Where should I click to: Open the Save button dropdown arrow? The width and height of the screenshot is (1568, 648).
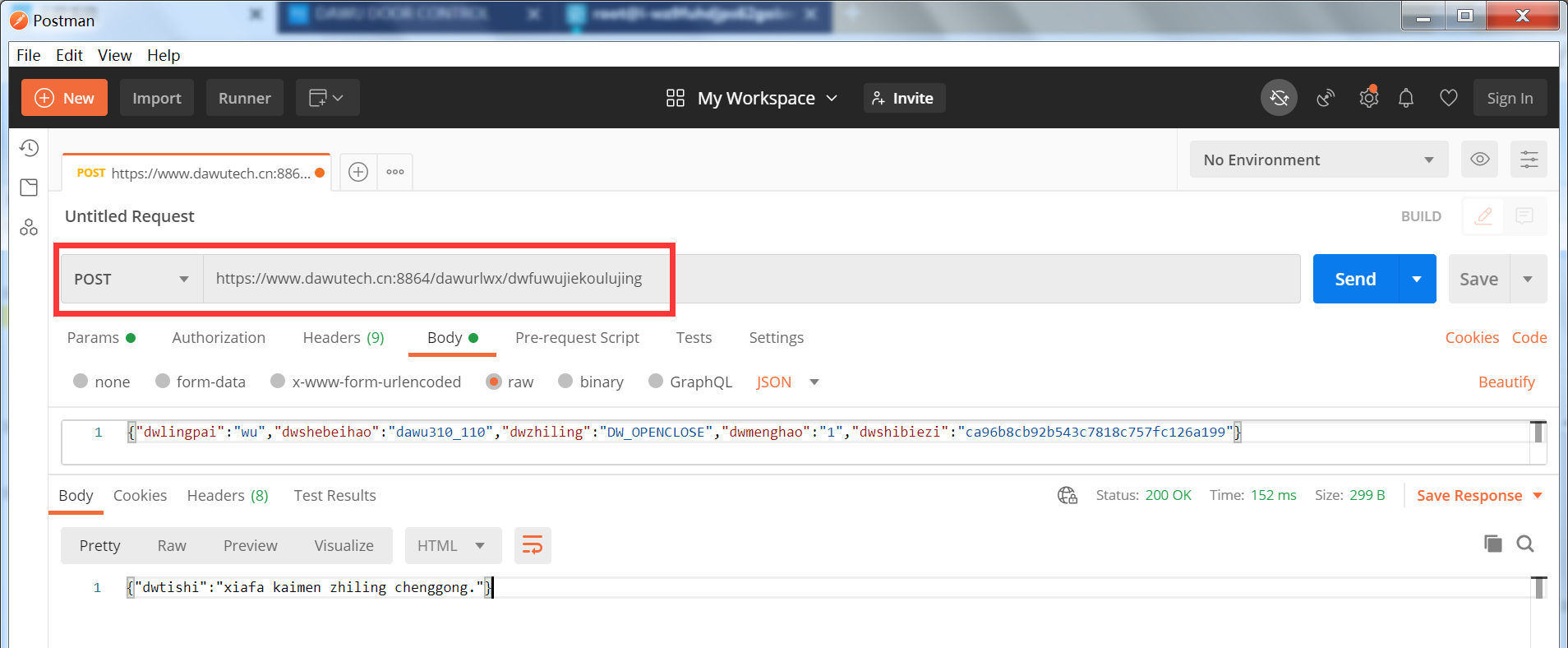1528,279
